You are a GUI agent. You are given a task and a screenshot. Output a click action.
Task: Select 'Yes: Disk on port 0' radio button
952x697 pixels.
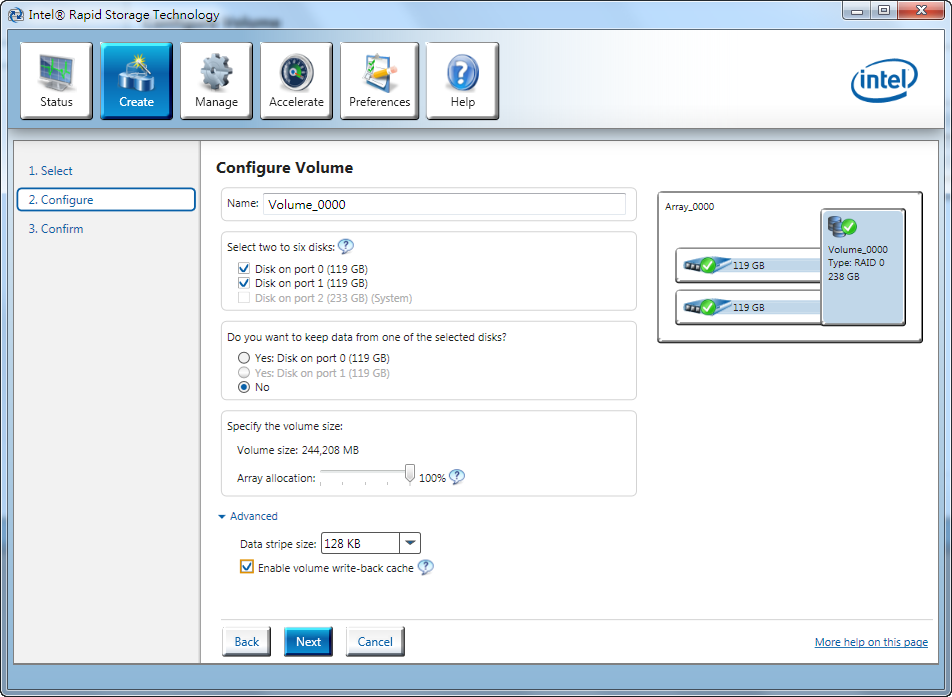(x=244, y=358)
